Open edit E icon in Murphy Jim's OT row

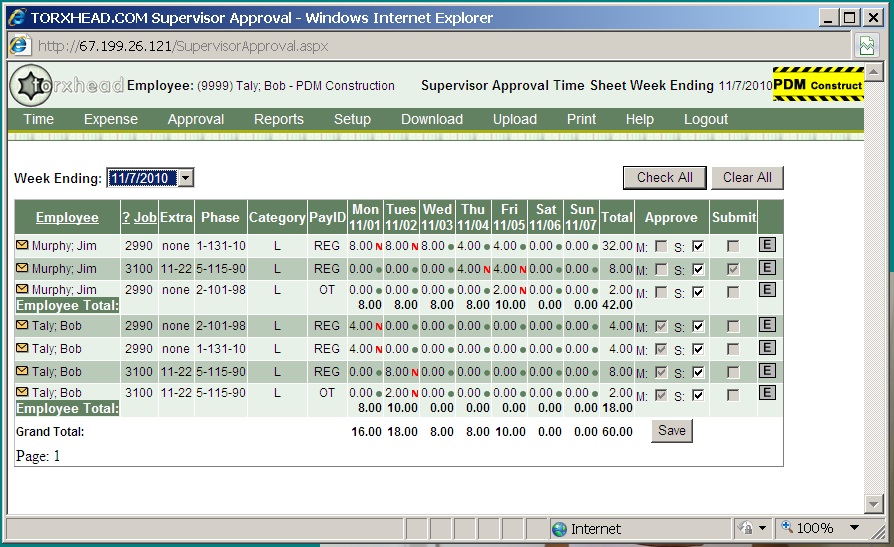pyautogui.click(x=768, y=290)
